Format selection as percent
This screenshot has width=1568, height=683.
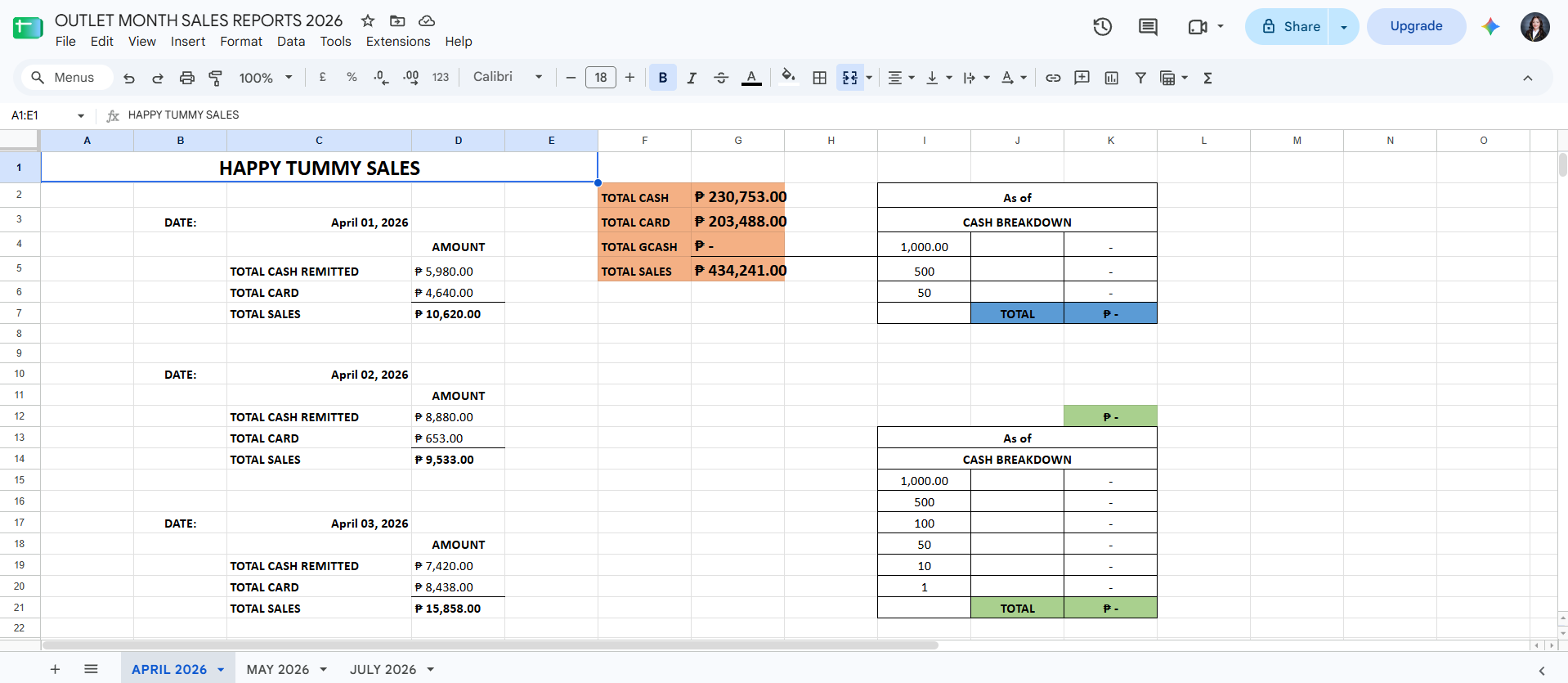click(x=352, y=78)
